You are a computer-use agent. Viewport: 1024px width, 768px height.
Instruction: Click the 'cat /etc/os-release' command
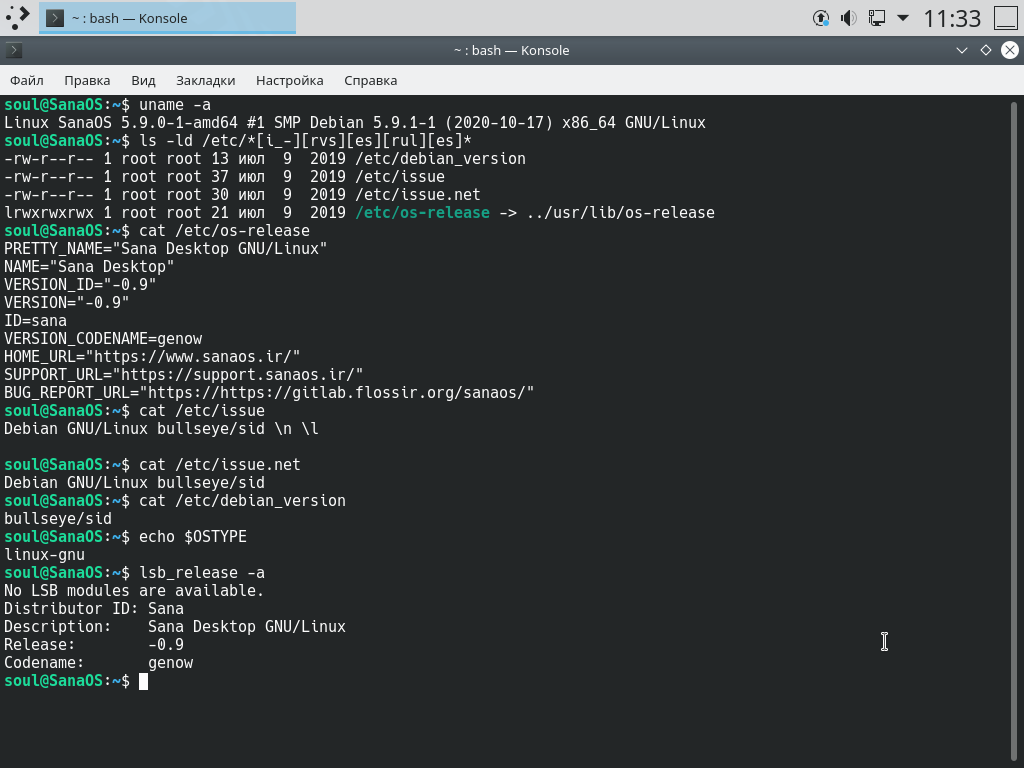(224, 231)
